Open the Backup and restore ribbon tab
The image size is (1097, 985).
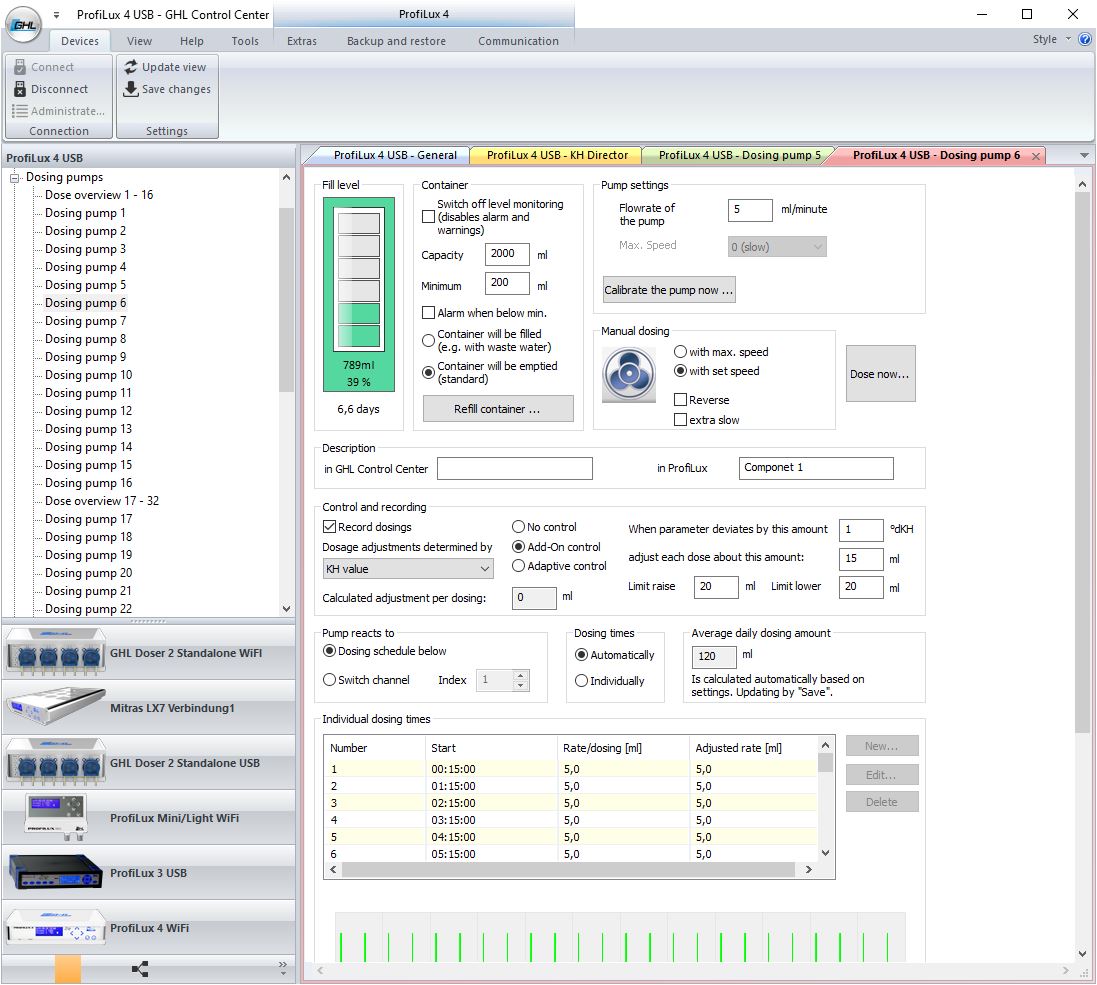point(396,41)
